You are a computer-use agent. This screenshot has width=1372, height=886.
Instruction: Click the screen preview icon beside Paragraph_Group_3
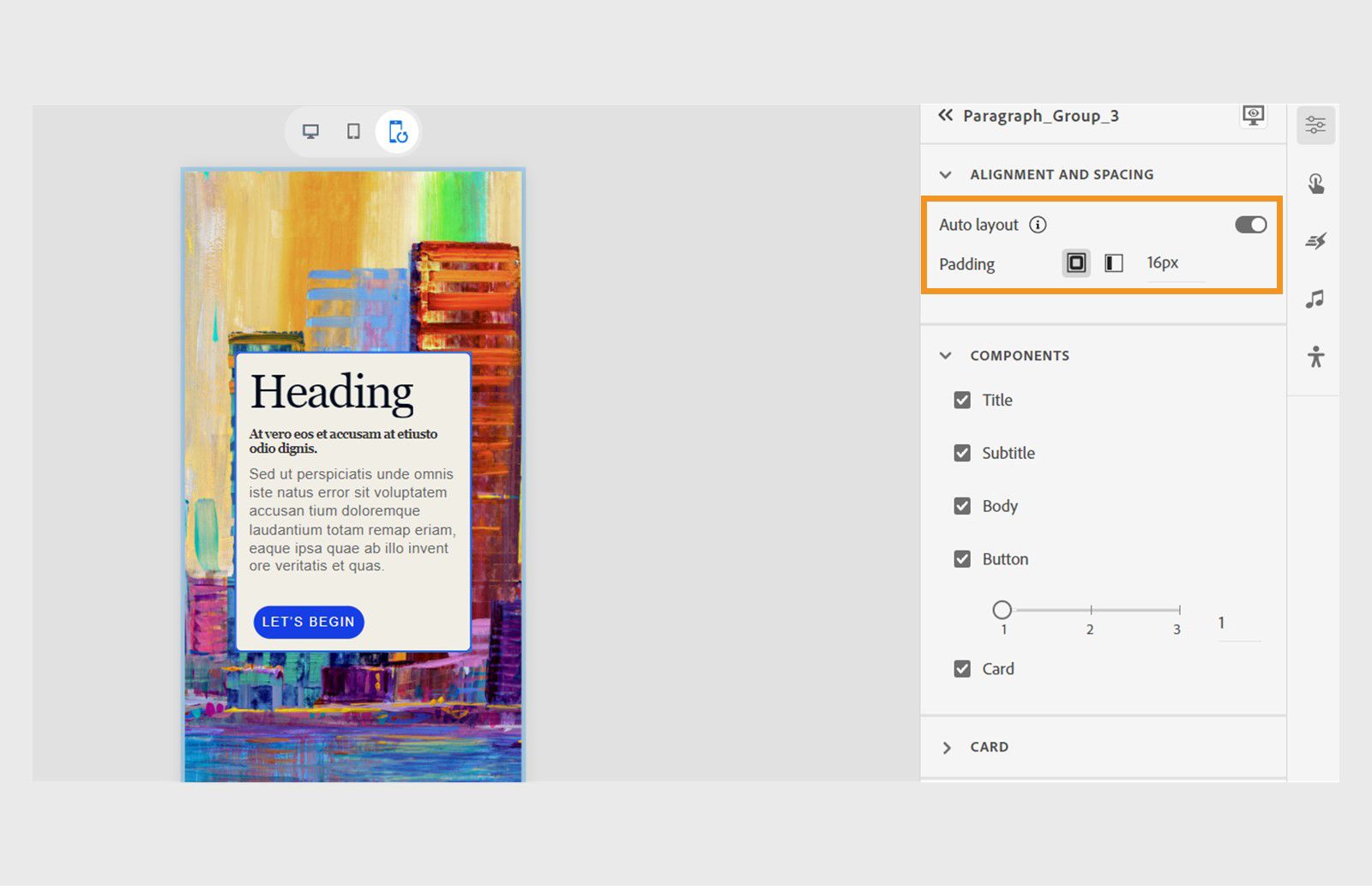click(x=1252, y=115)
